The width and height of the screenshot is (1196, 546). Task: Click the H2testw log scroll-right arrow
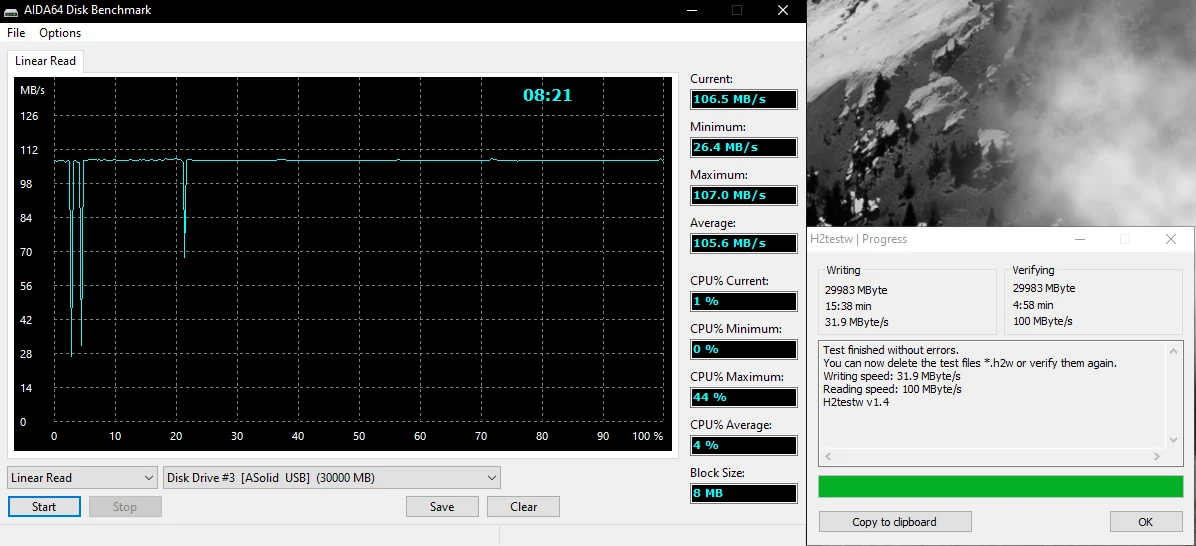pyautogui.click(x=1157, y=456)
